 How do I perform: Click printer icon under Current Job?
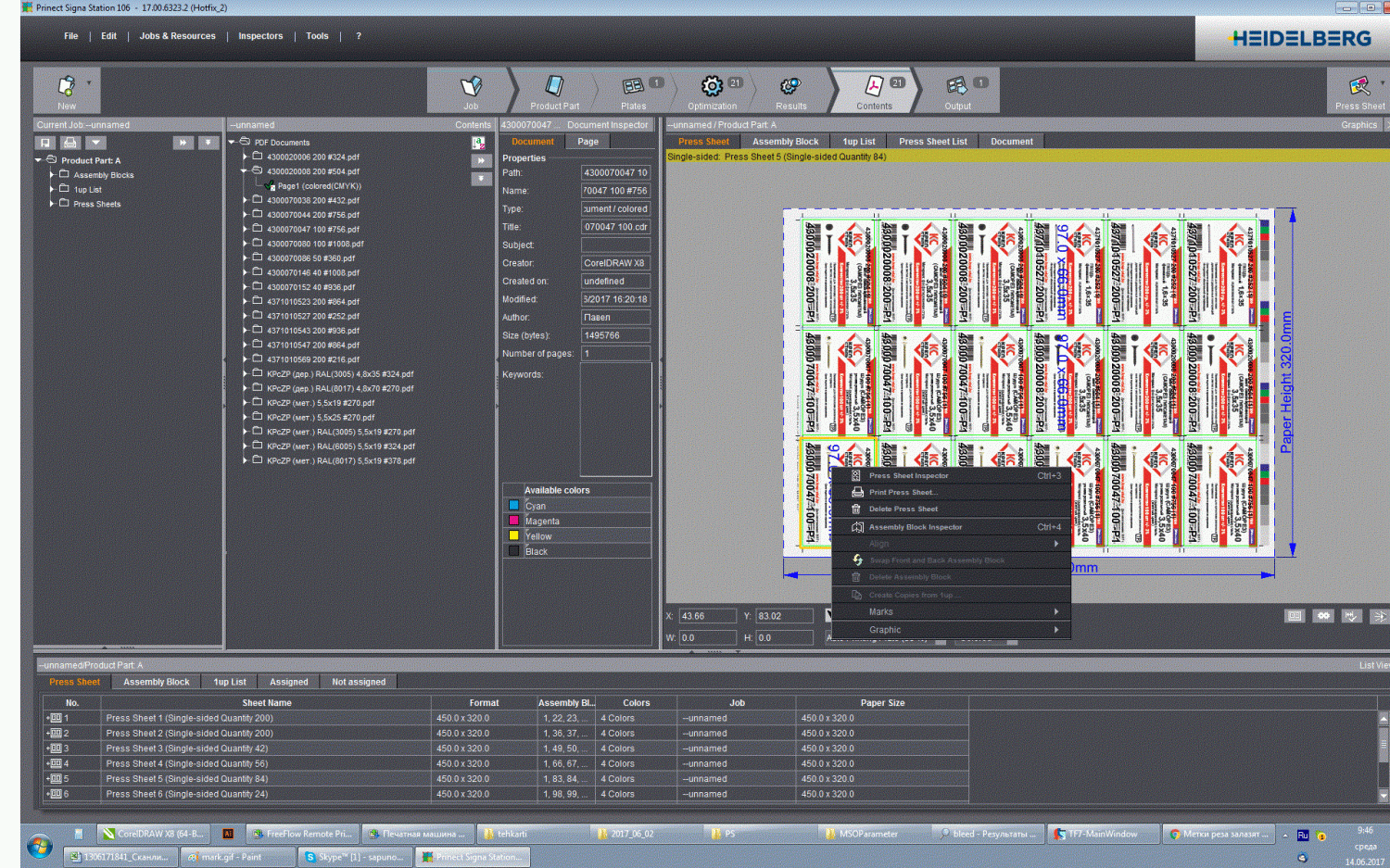pyautogui.click(x=70, y=143)
